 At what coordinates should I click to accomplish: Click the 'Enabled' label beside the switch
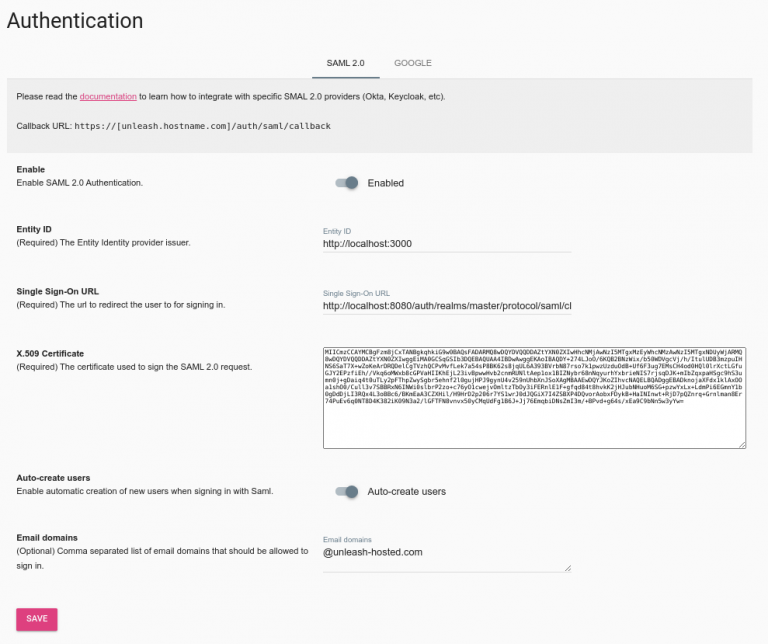coord(386,183)
